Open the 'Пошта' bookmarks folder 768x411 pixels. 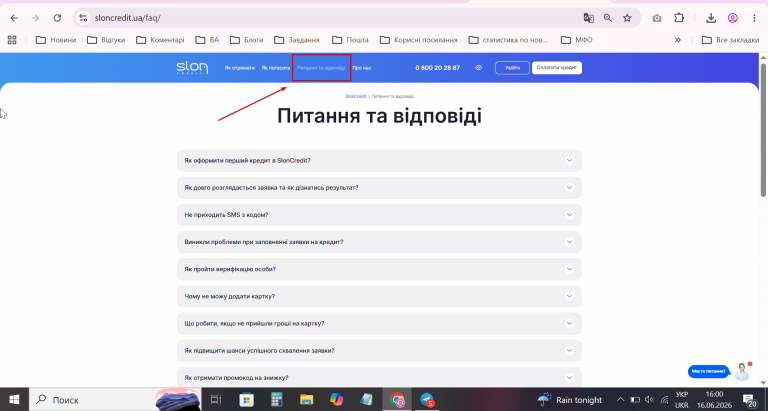[350, 40]
